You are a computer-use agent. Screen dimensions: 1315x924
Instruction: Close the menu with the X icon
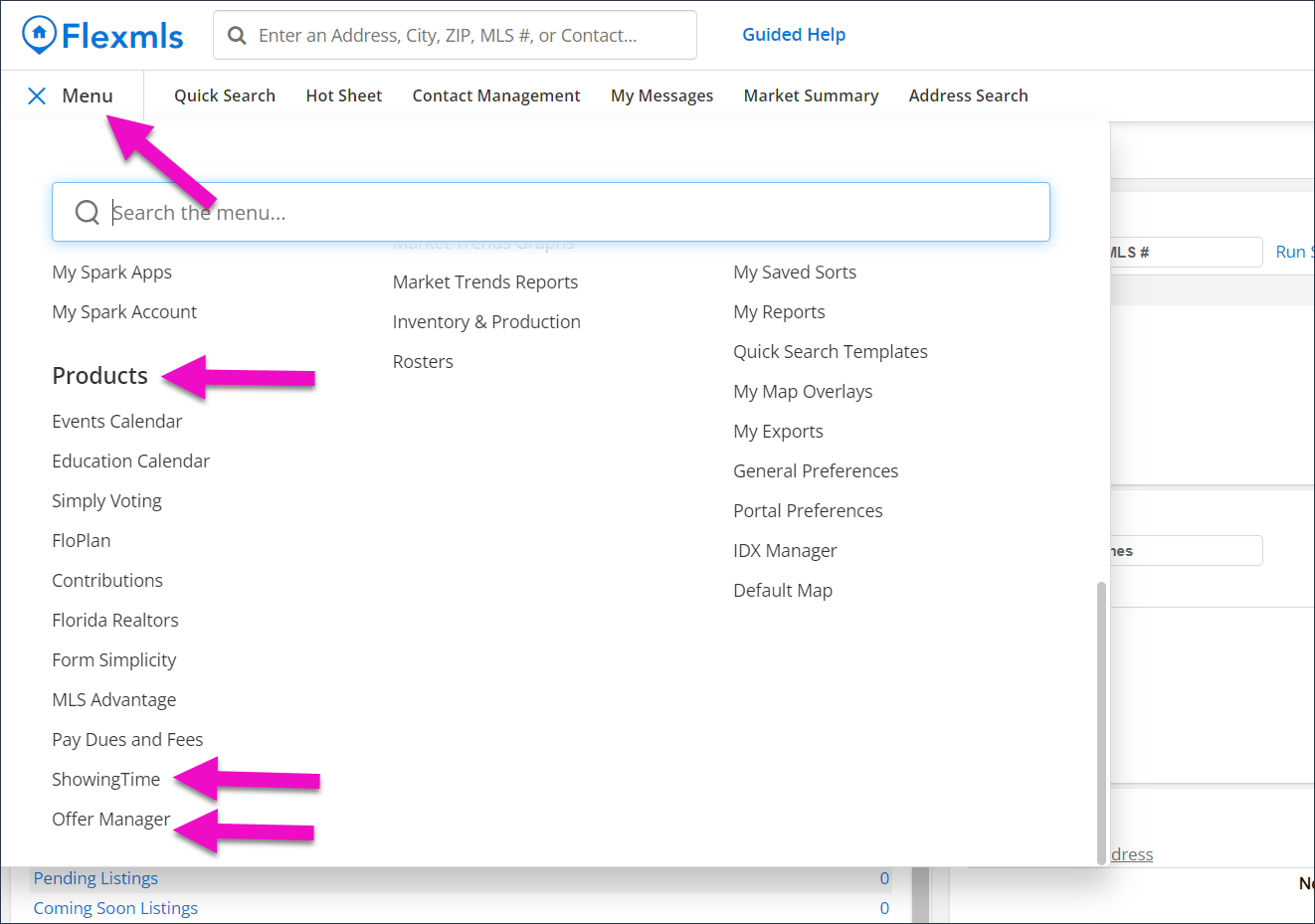[37, 95]
